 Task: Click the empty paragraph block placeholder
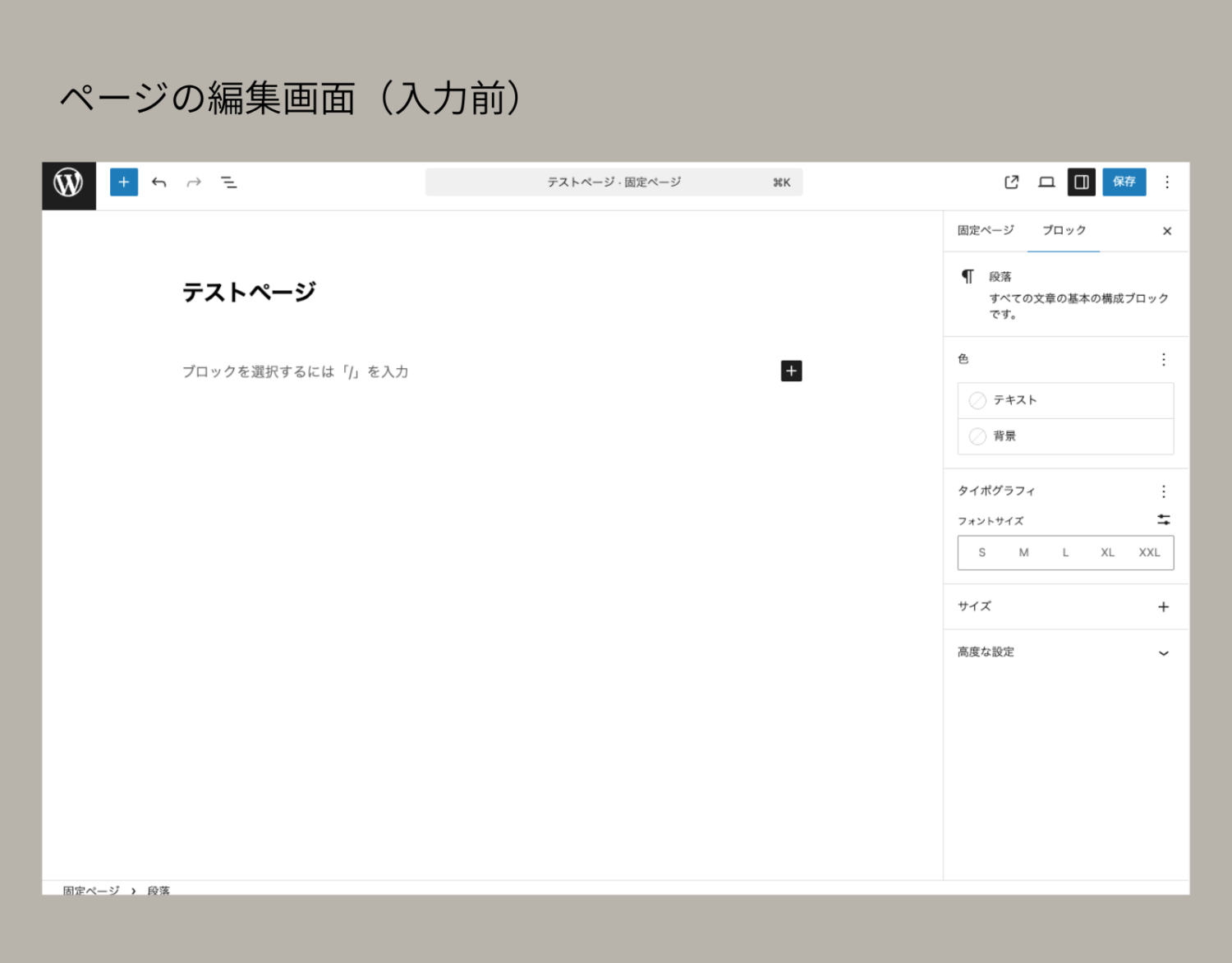[296, 372]
